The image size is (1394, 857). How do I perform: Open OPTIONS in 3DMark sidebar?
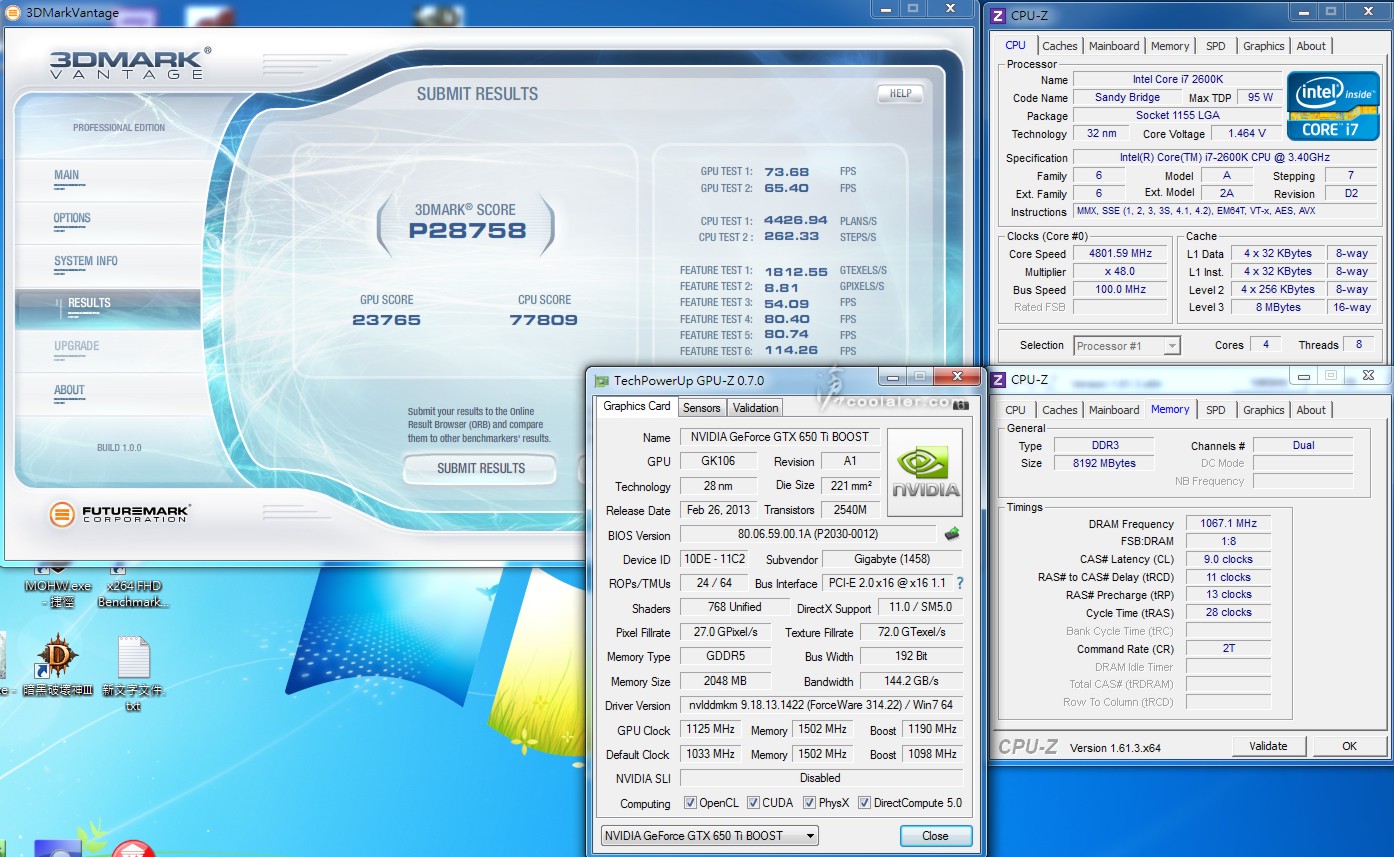(72, 218)
